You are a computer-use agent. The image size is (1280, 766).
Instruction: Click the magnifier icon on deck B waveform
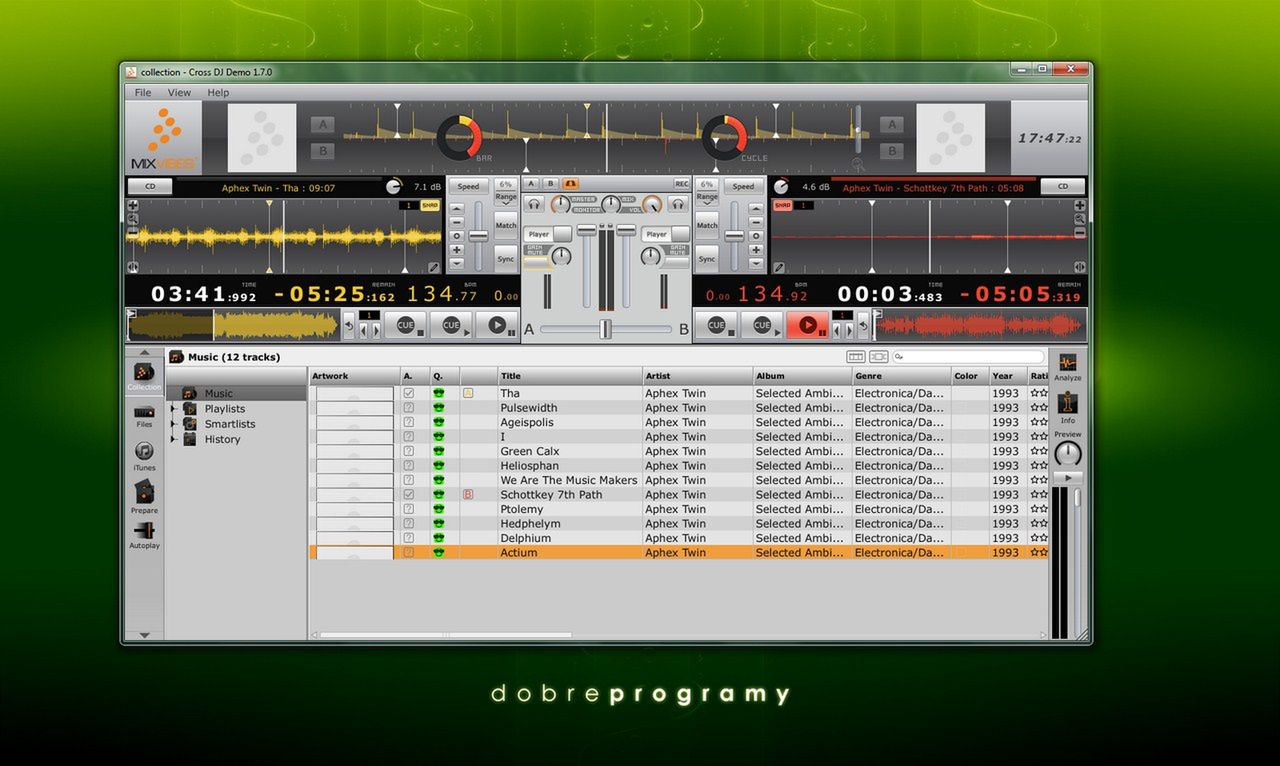1080,218
